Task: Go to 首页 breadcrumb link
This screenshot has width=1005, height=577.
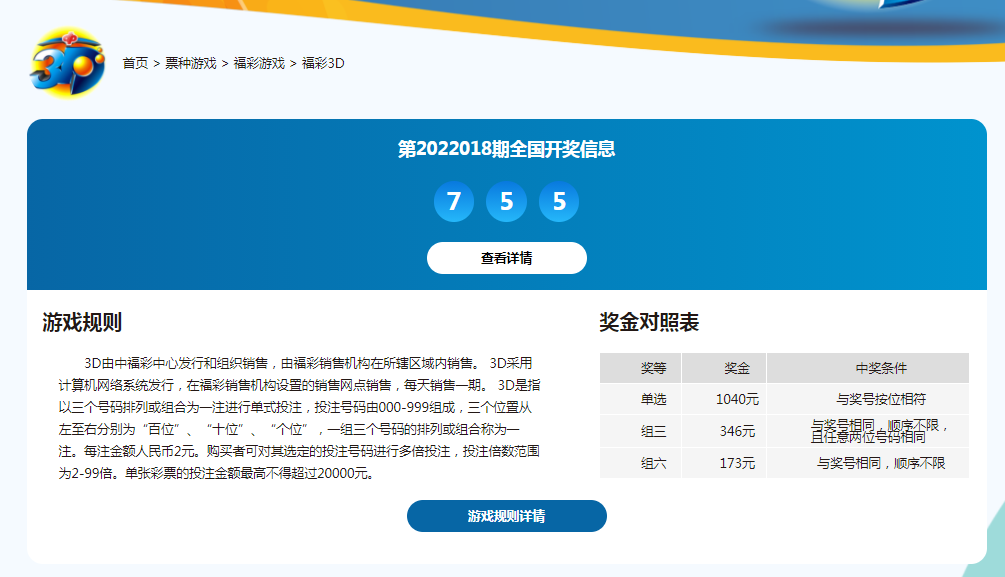Action: point(135,63)
